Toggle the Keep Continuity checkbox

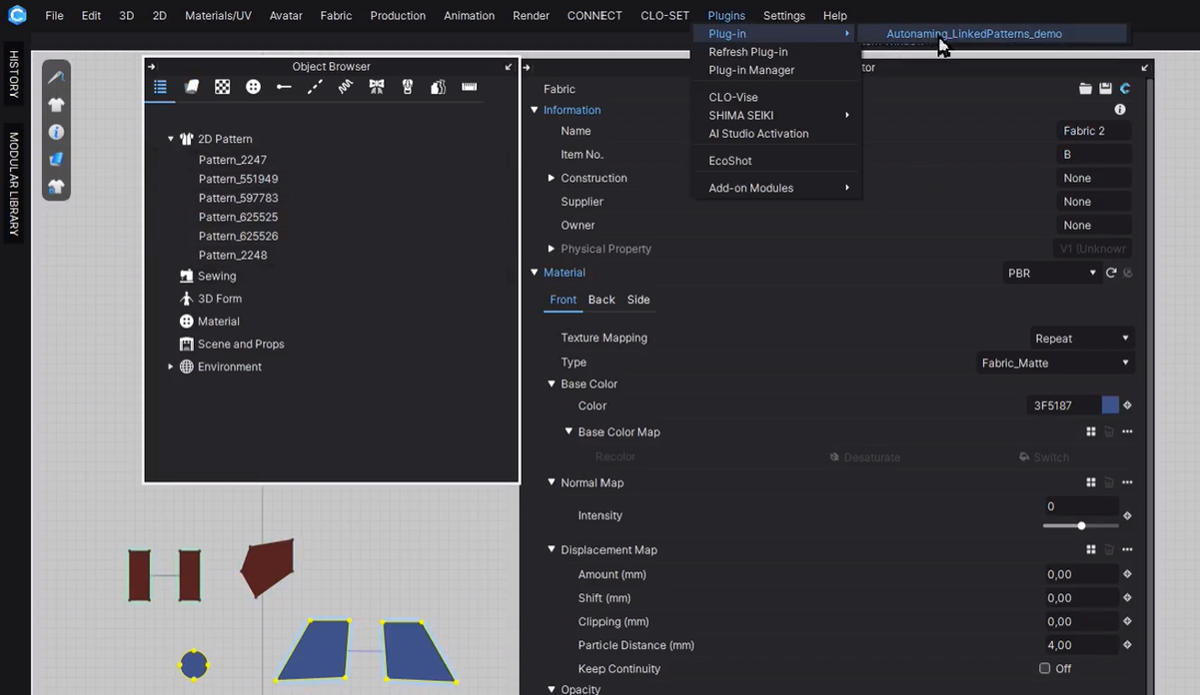click(1045, 668)
